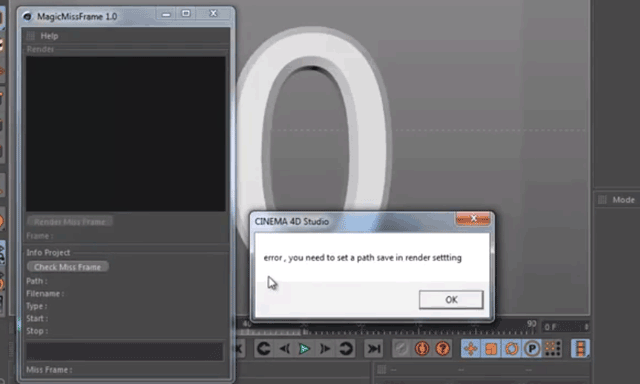Close the MagicMissFrame window

213,14
